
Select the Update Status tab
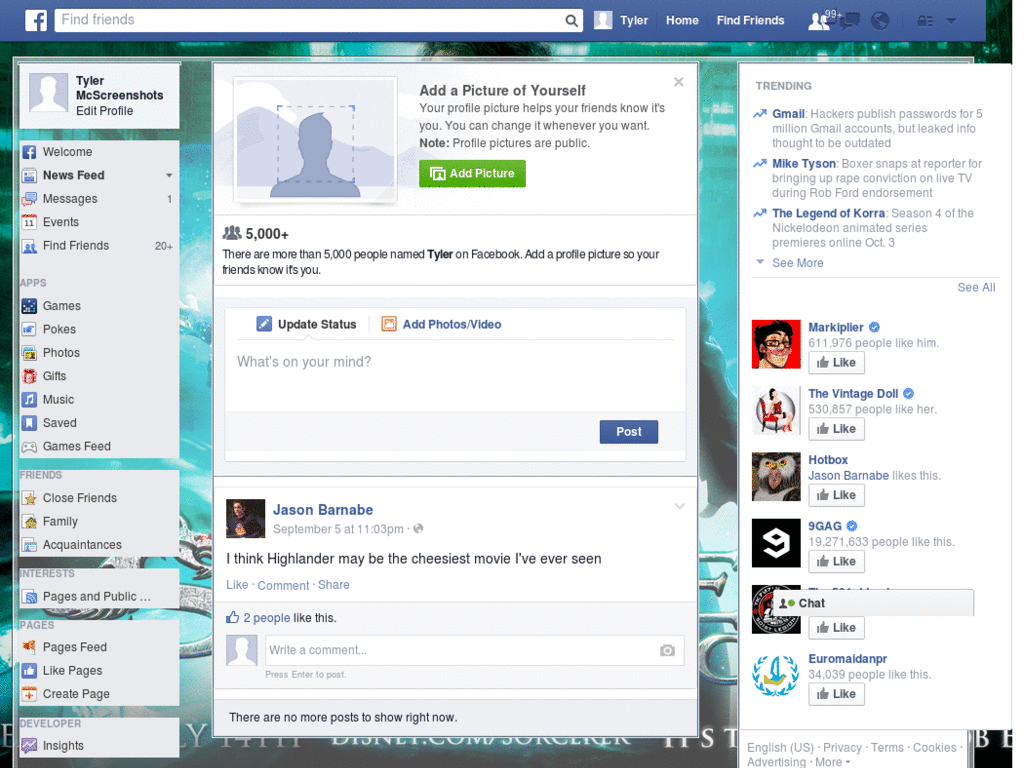306,324
